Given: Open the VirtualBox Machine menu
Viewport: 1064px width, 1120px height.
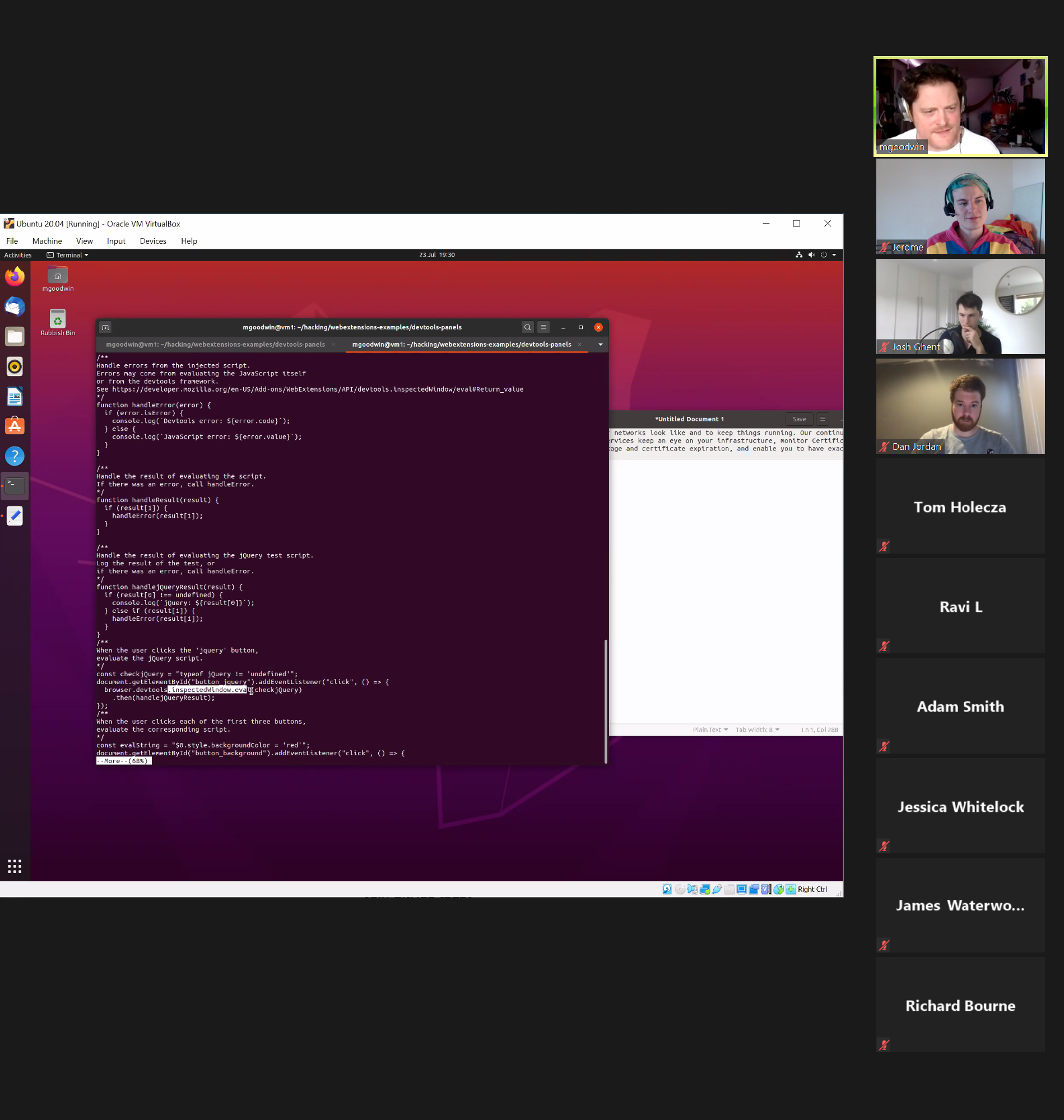Looking at the screenshot, I should (x=47, y=241).
